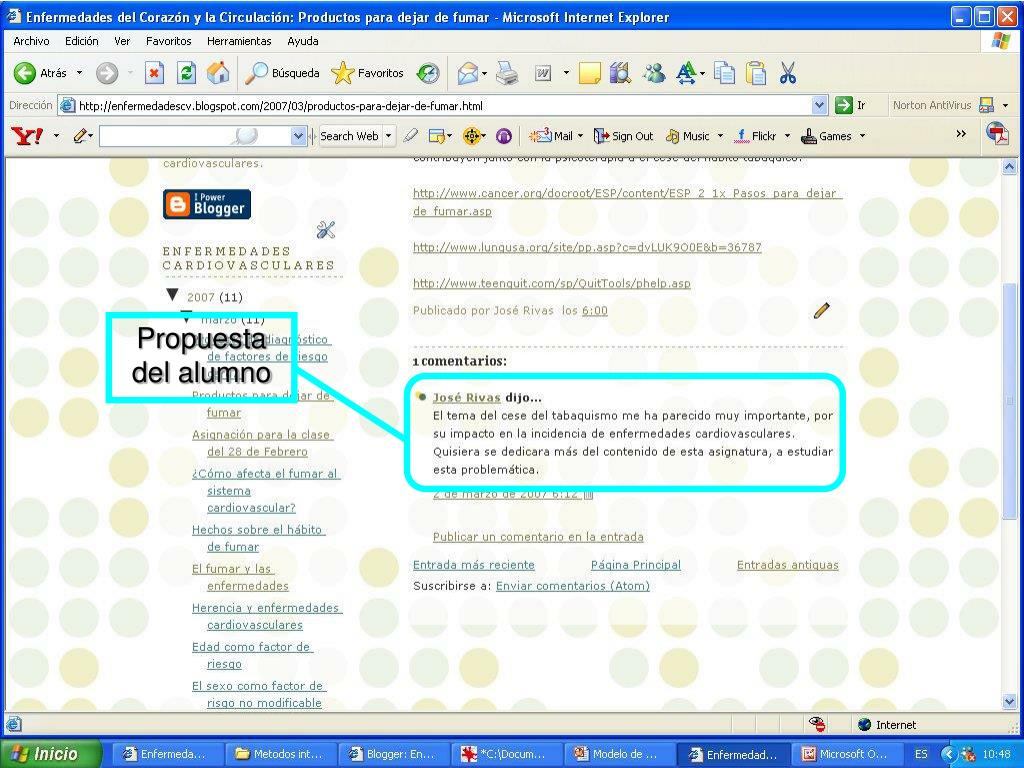Screen dimensions: 1024x768
Task: Open the Messenger people icon
Action: tap(653, 73)
